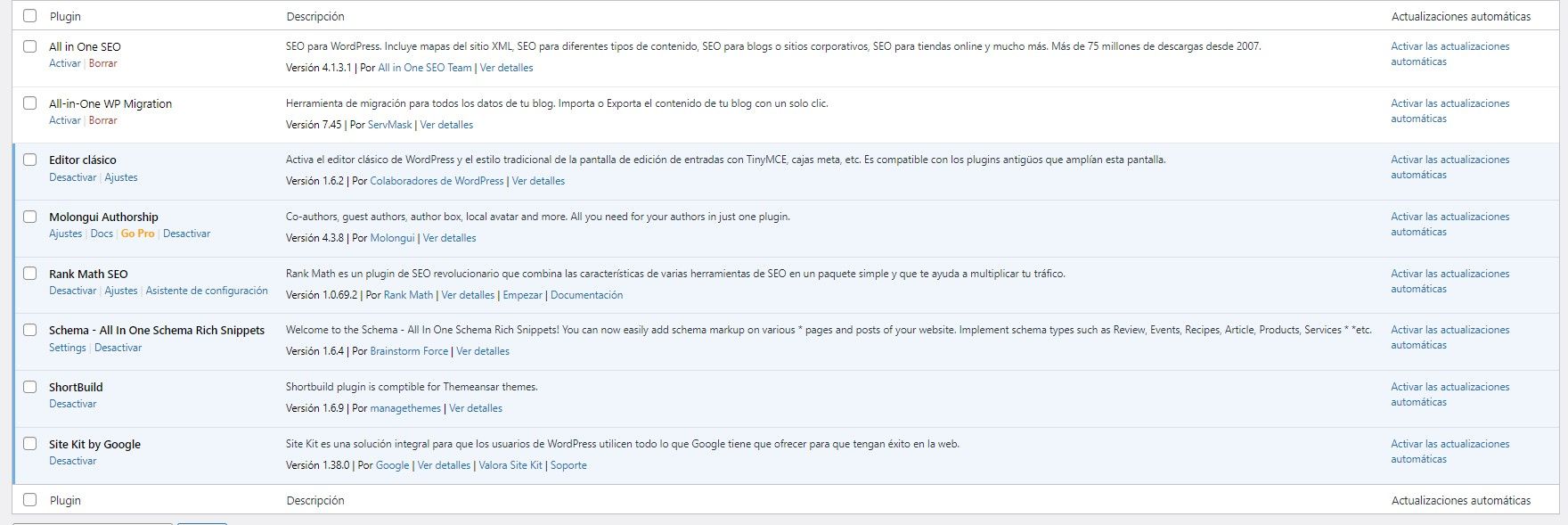Open the ServMask author link
The width and height of the screenshot is (1568, 525).
tap(390, 125)
